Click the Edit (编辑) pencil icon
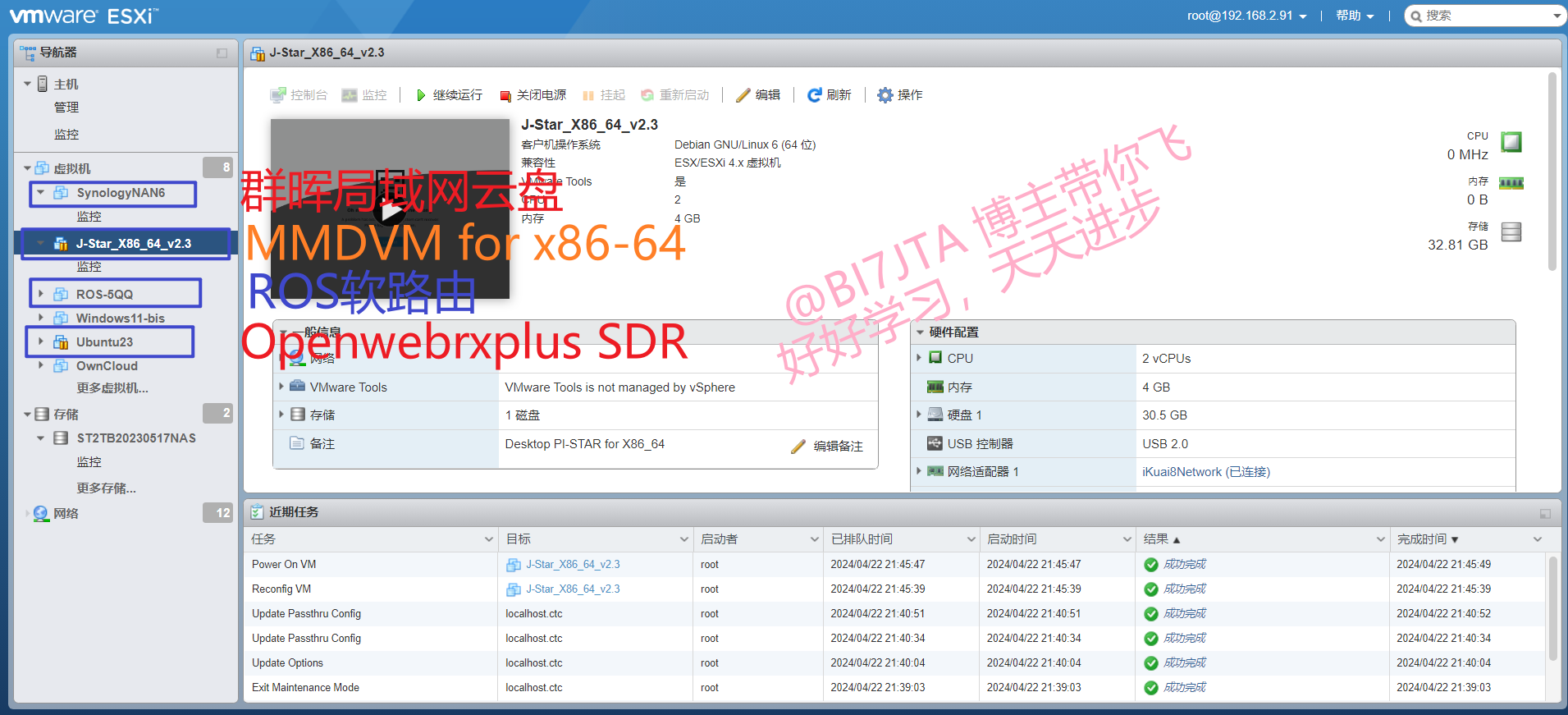This screenshot has height=715, width=1568. pyautogui.click(x=743, y=95)
